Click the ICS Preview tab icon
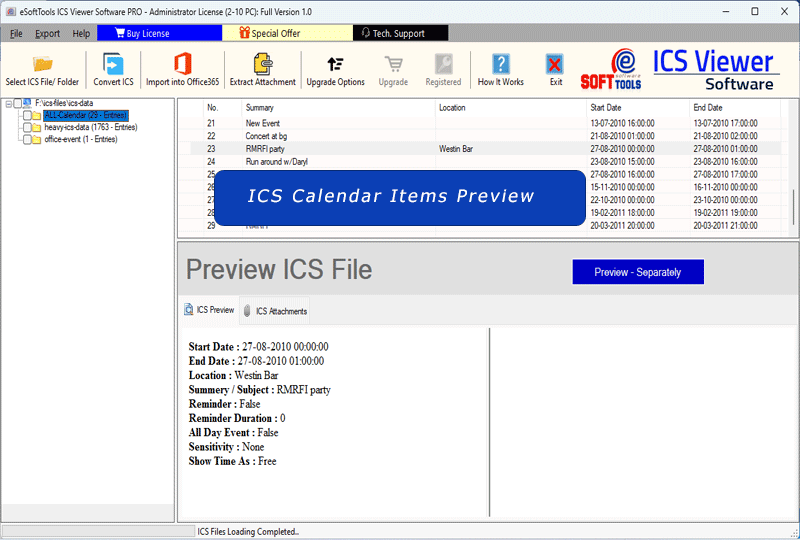Image resolution: width=800 pixels, height=540 pixels. click(189, 309)
